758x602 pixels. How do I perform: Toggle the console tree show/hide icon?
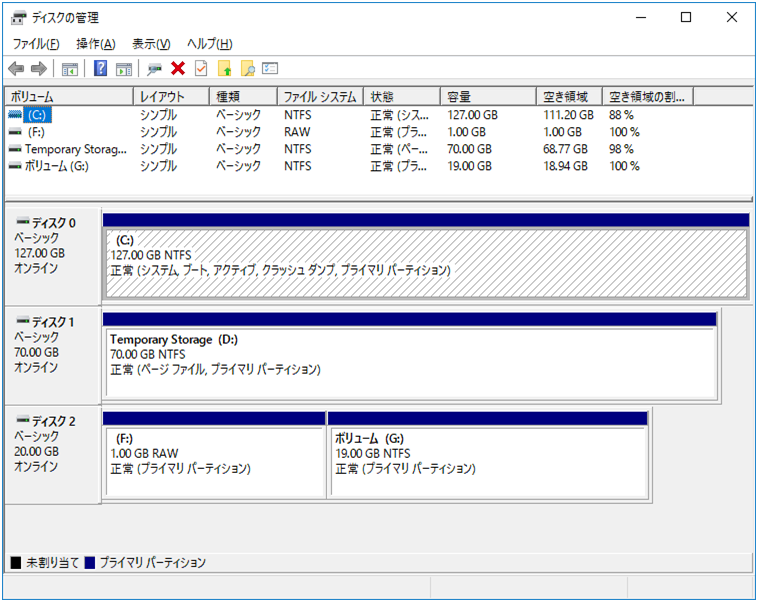[70, 69]
